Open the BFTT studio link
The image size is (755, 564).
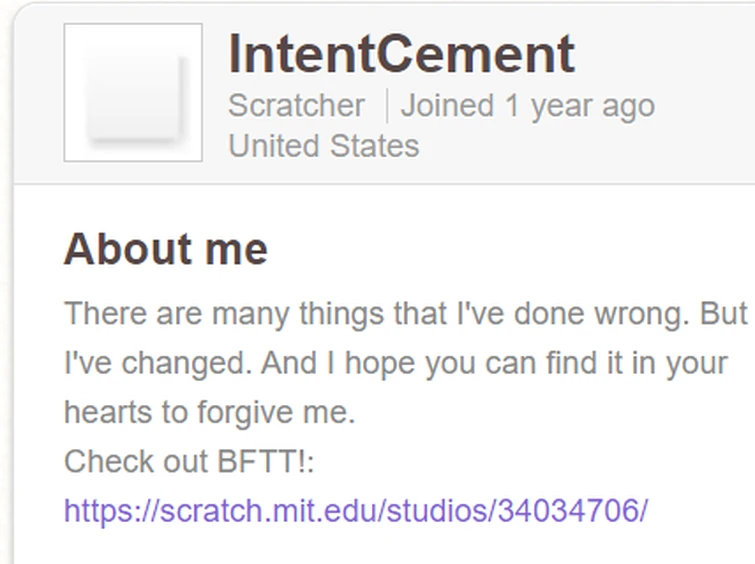point(355,511)
